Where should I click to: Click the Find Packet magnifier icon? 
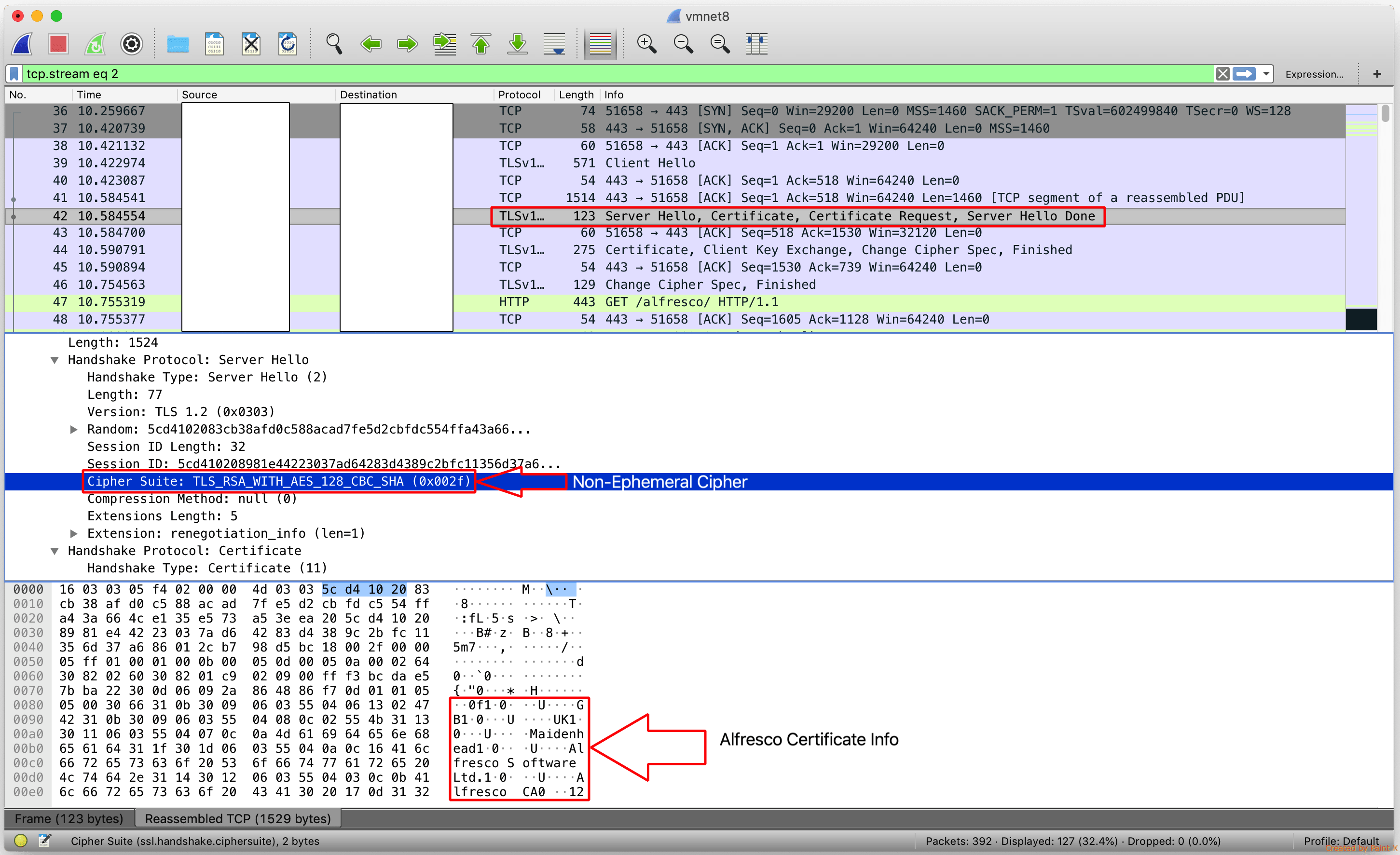334,44
